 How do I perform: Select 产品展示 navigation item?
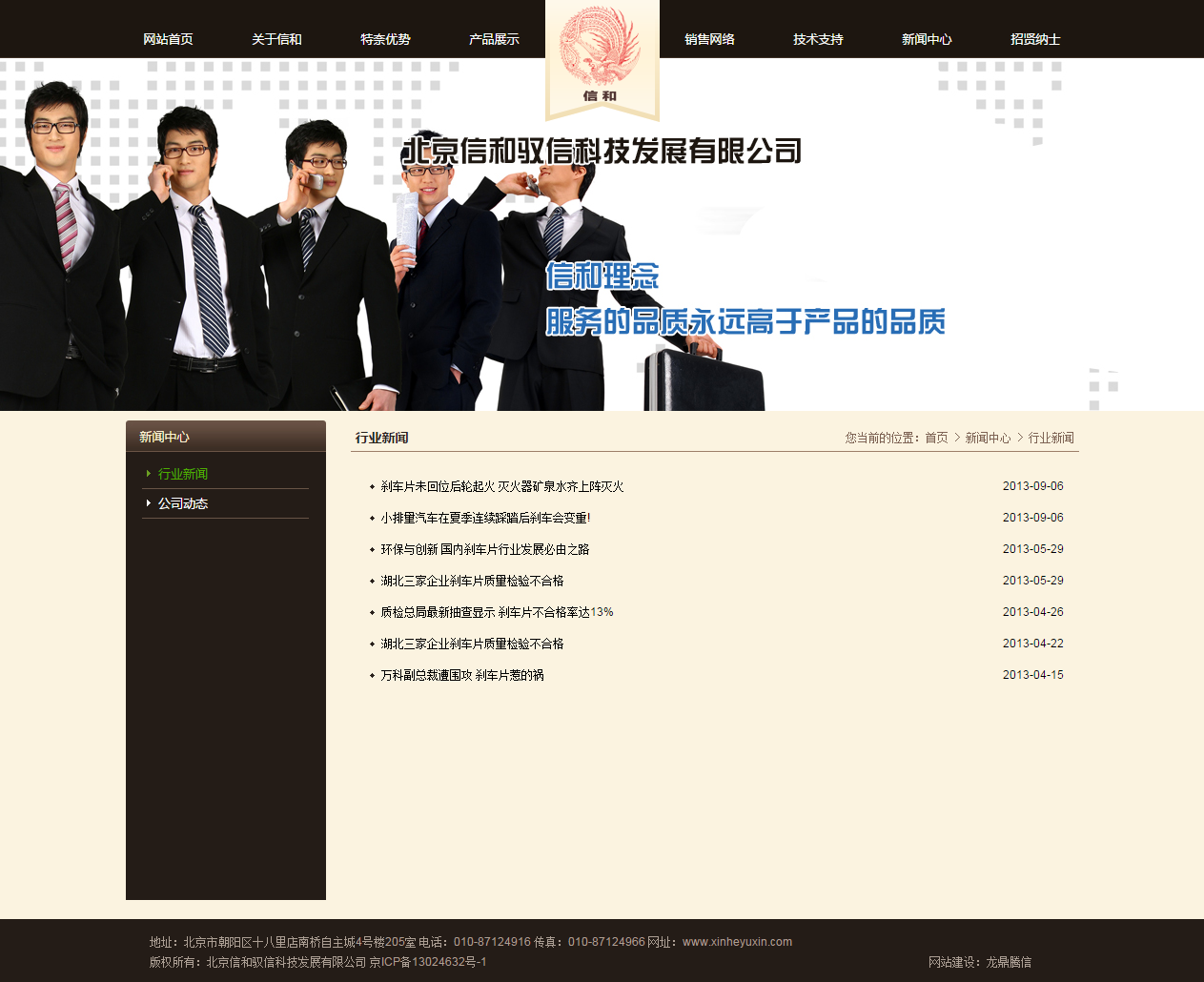click(x=494, y=39)
